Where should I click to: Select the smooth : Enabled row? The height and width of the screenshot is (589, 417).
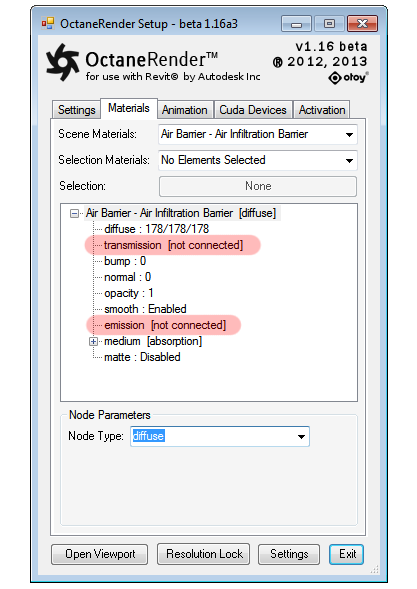click(145, 309)
